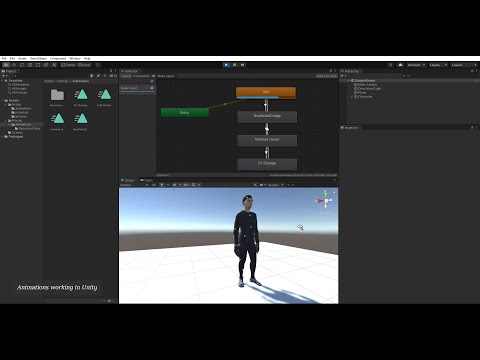Open the Animator Layers tab

[x=126, y=76]
